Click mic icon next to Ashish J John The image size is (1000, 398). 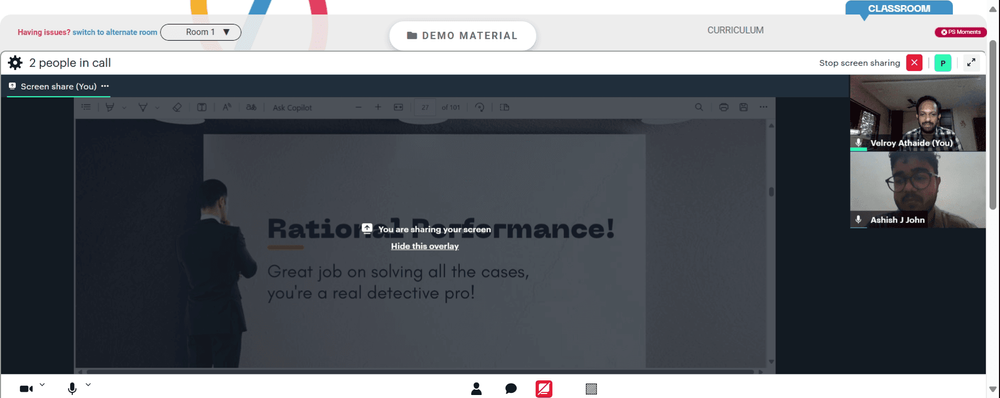click(858, 219)
